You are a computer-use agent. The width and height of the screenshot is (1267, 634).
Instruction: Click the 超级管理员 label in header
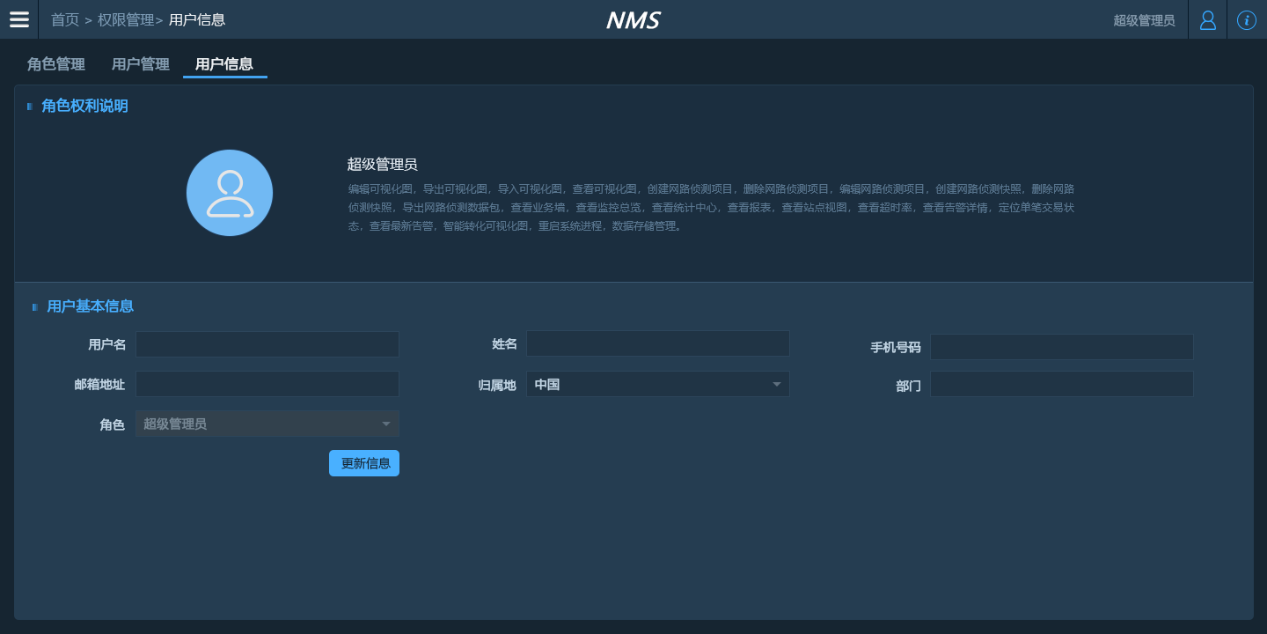pyautogui.click(x=1144, y=20)
